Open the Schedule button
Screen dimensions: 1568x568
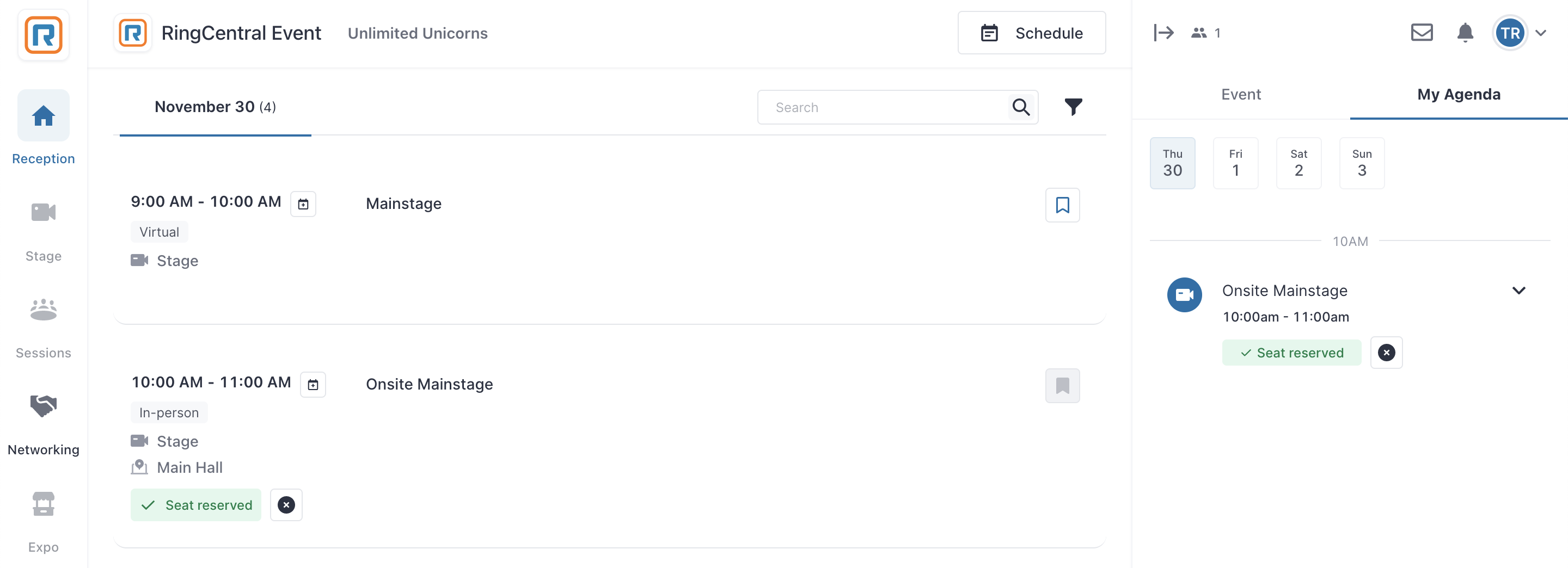[1031, 33]
